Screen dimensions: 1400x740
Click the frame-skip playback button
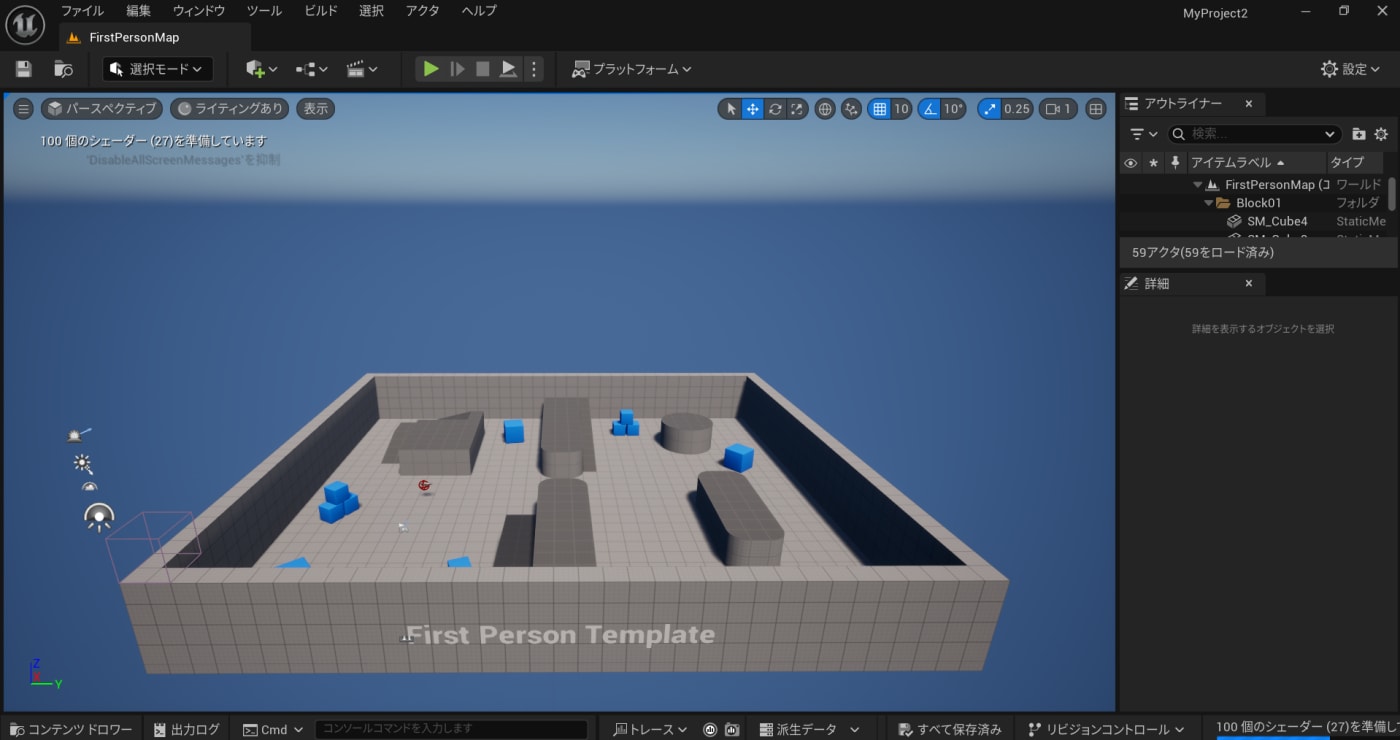457,69
